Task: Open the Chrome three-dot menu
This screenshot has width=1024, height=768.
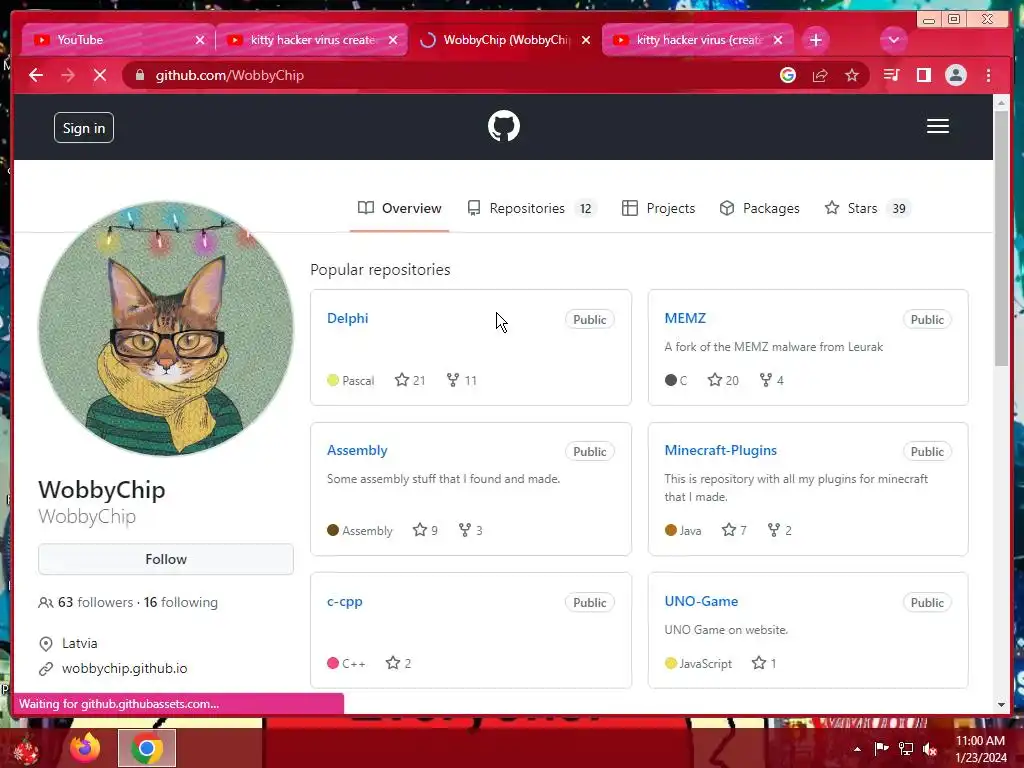Action: coord(988,75)
